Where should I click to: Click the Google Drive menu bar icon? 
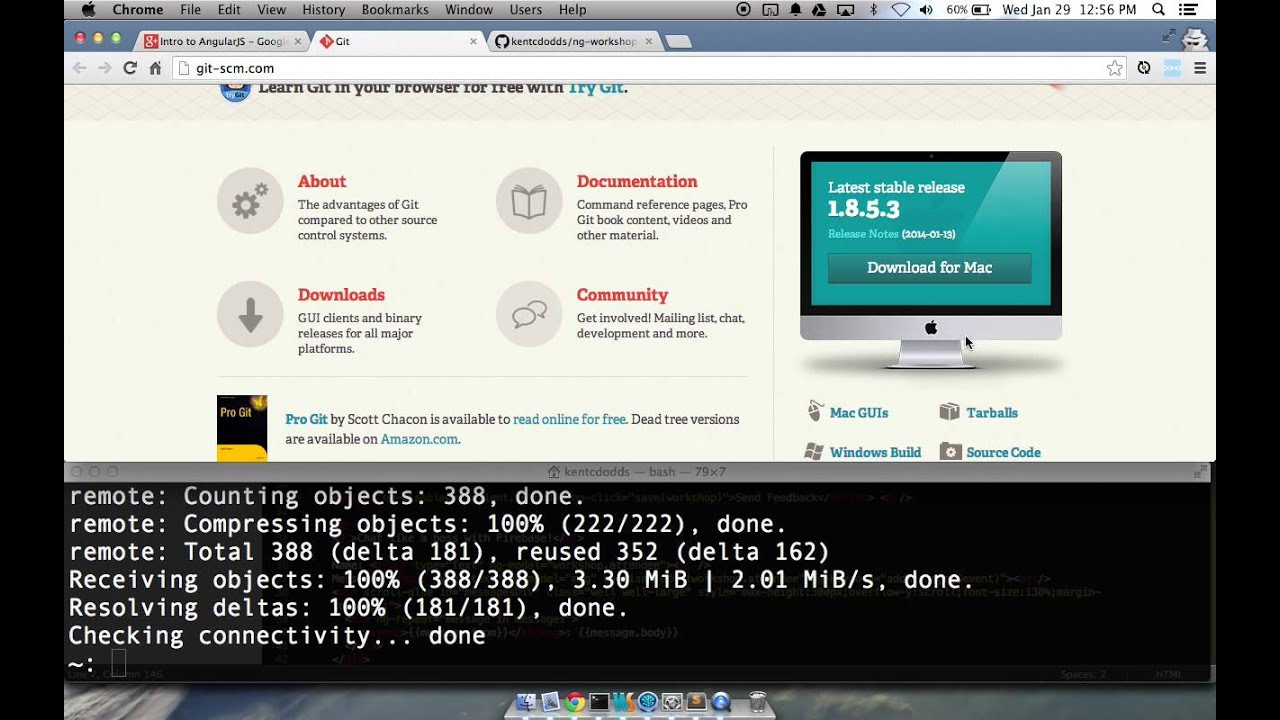pyautogui.click(x=819, y=10)
